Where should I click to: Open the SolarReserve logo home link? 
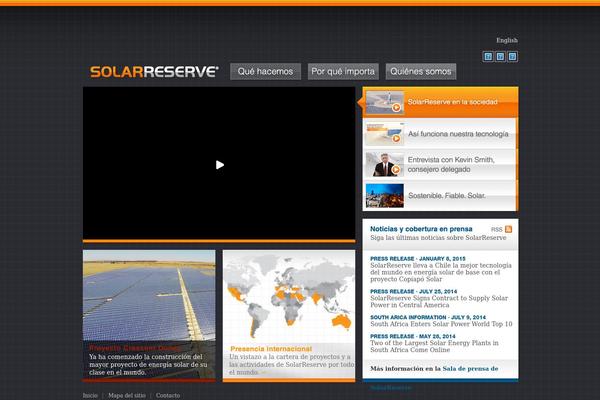click(154, 72)
